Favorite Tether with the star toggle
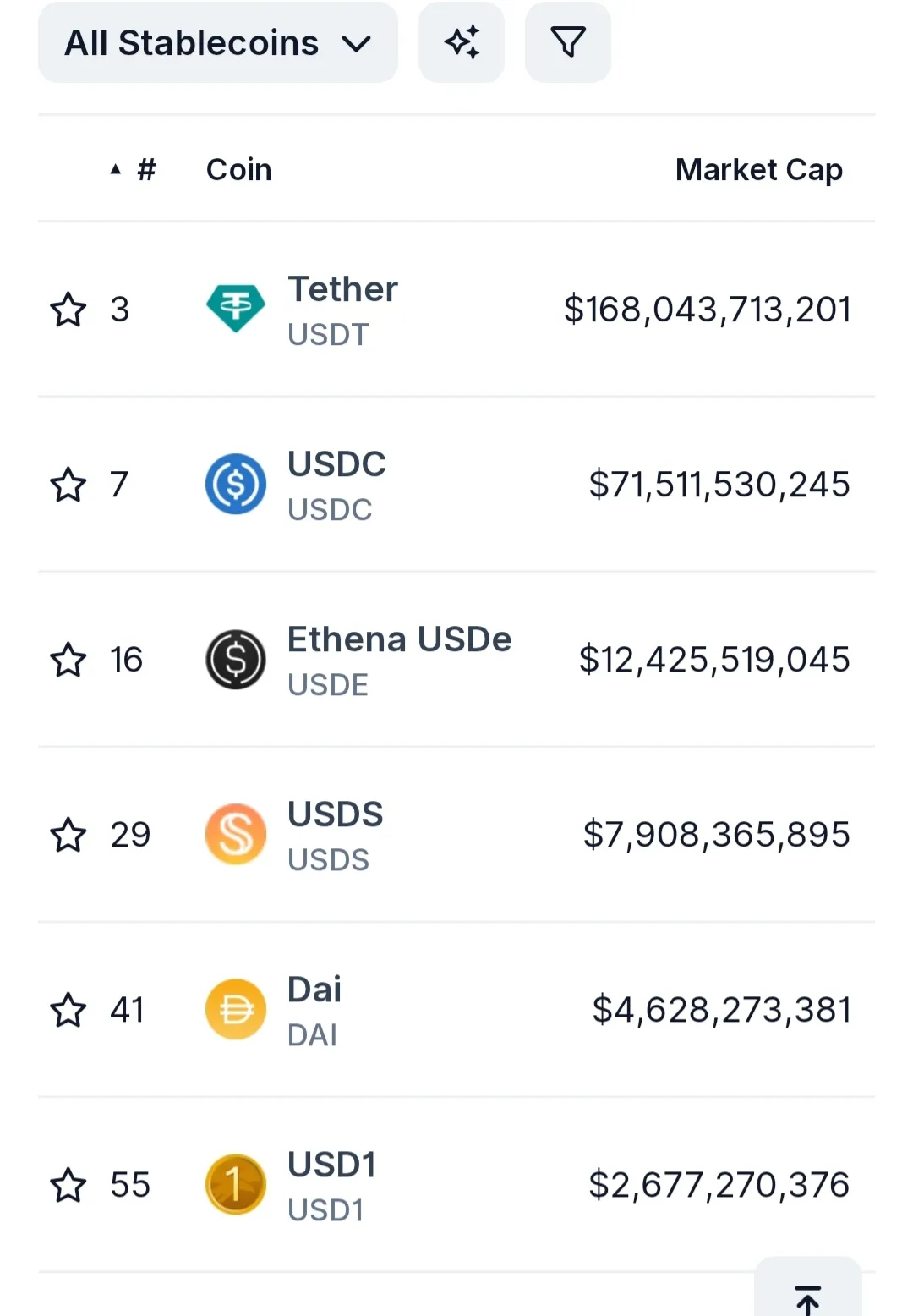This screenshot has width=913, height=1316. [68, 310]
